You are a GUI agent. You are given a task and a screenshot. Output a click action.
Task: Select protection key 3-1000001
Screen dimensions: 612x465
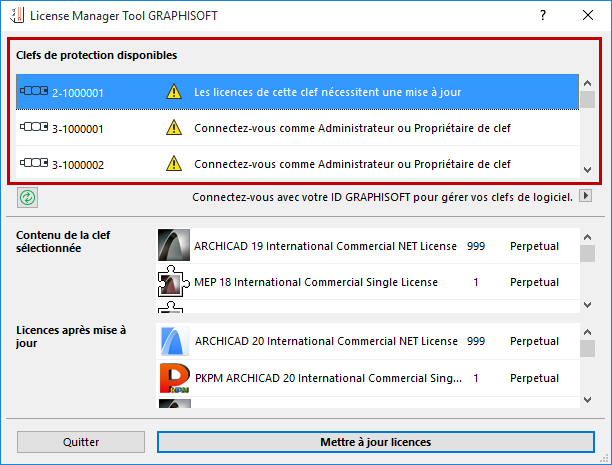(x=297, y=128)
